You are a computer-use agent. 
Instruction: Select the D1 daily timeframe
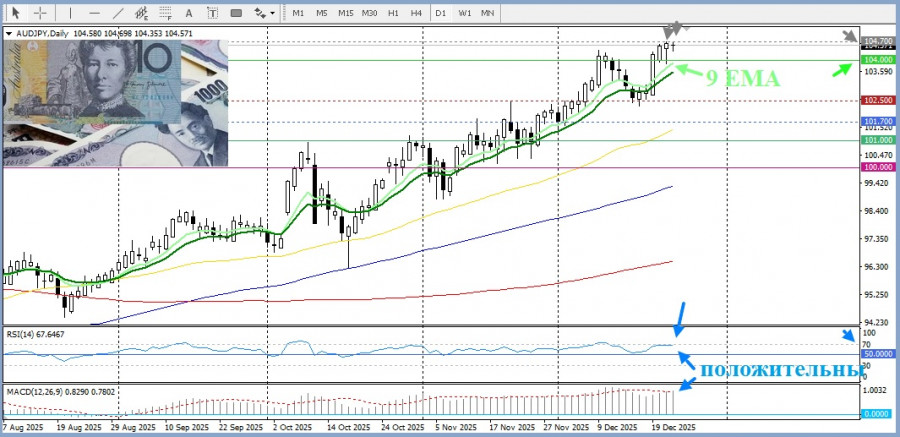[440, 13]
